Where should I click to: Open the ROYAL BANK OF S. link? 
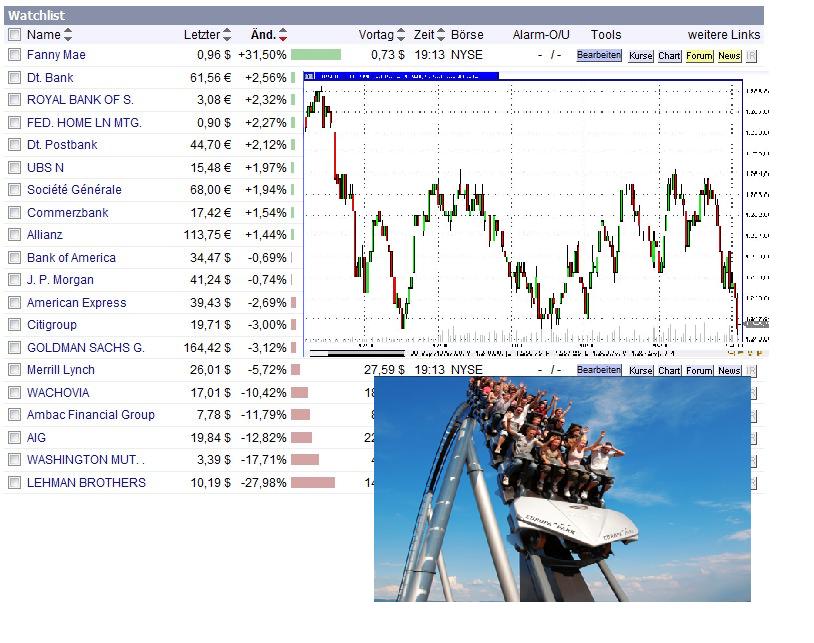click(x=80, y=100)
